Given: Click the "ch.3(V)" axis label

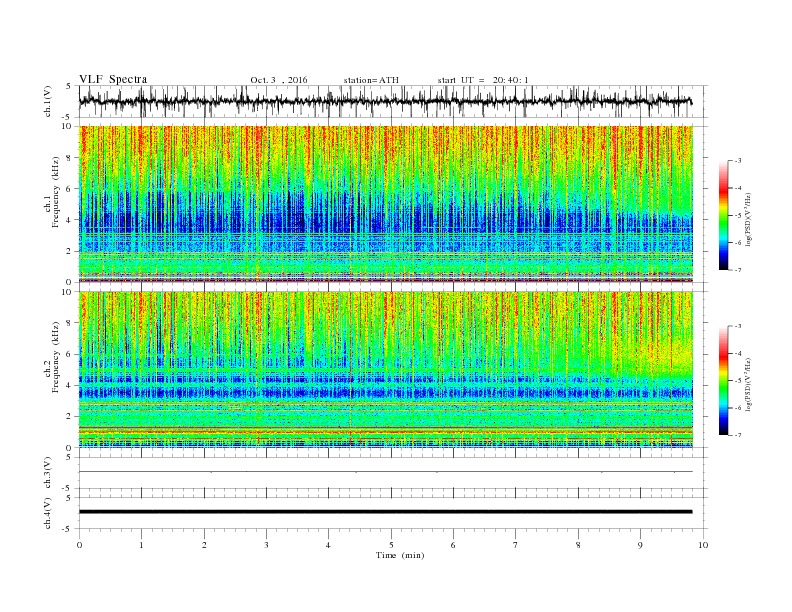Looking at the screenshot, I should [47, 473].
